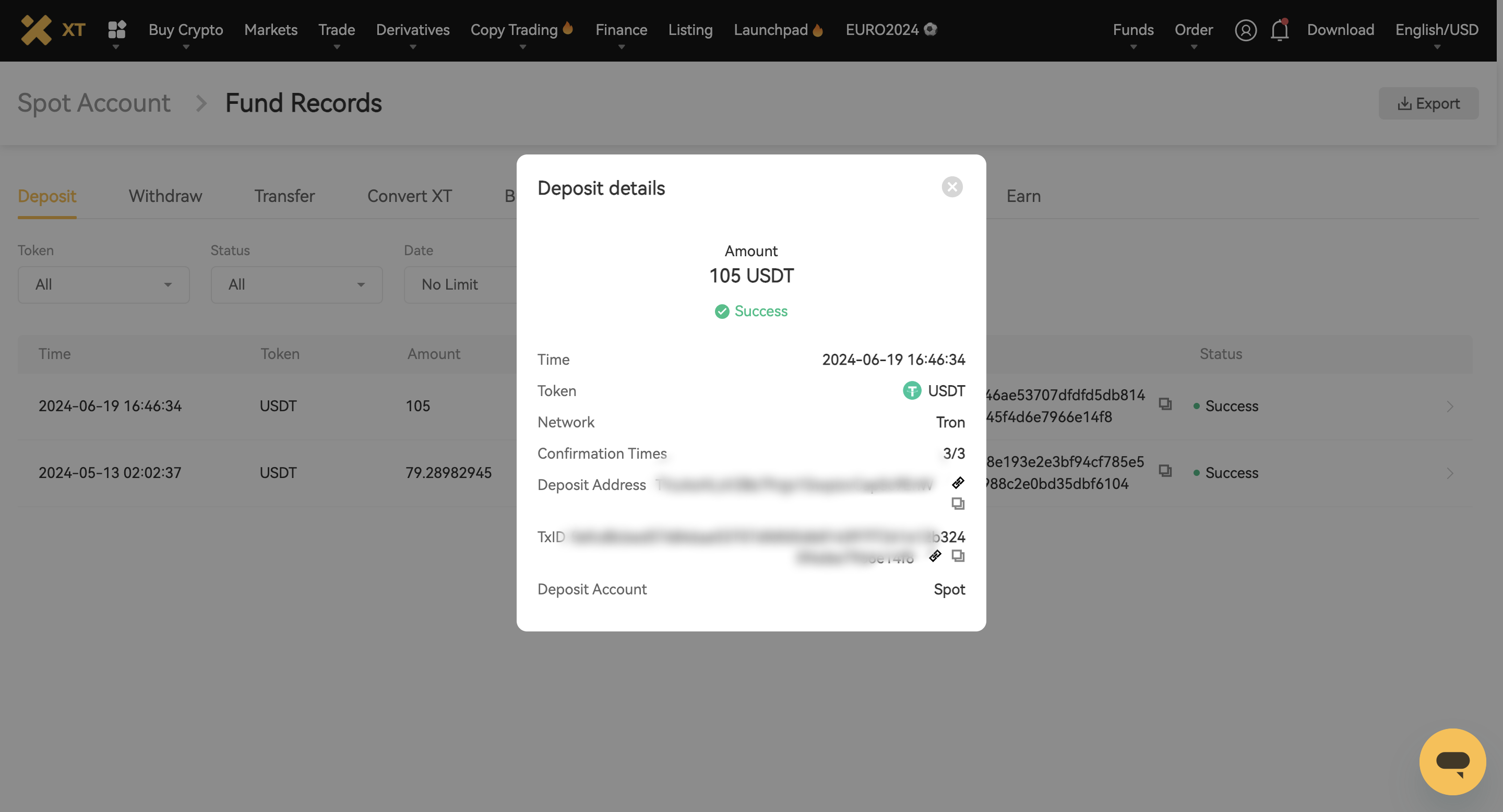Expand the 79.28982945 USDT row chevron

click(1449, 472)
